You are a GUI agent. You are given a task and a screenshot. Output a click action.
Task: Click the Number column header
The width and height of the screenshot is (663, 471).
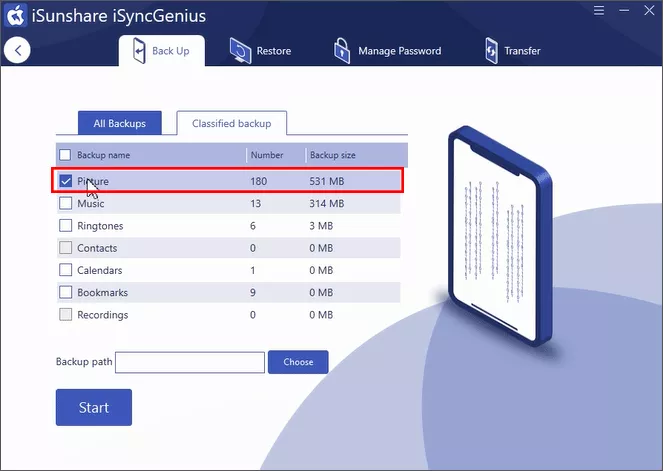pyautogui.click(x=267, y=155)
